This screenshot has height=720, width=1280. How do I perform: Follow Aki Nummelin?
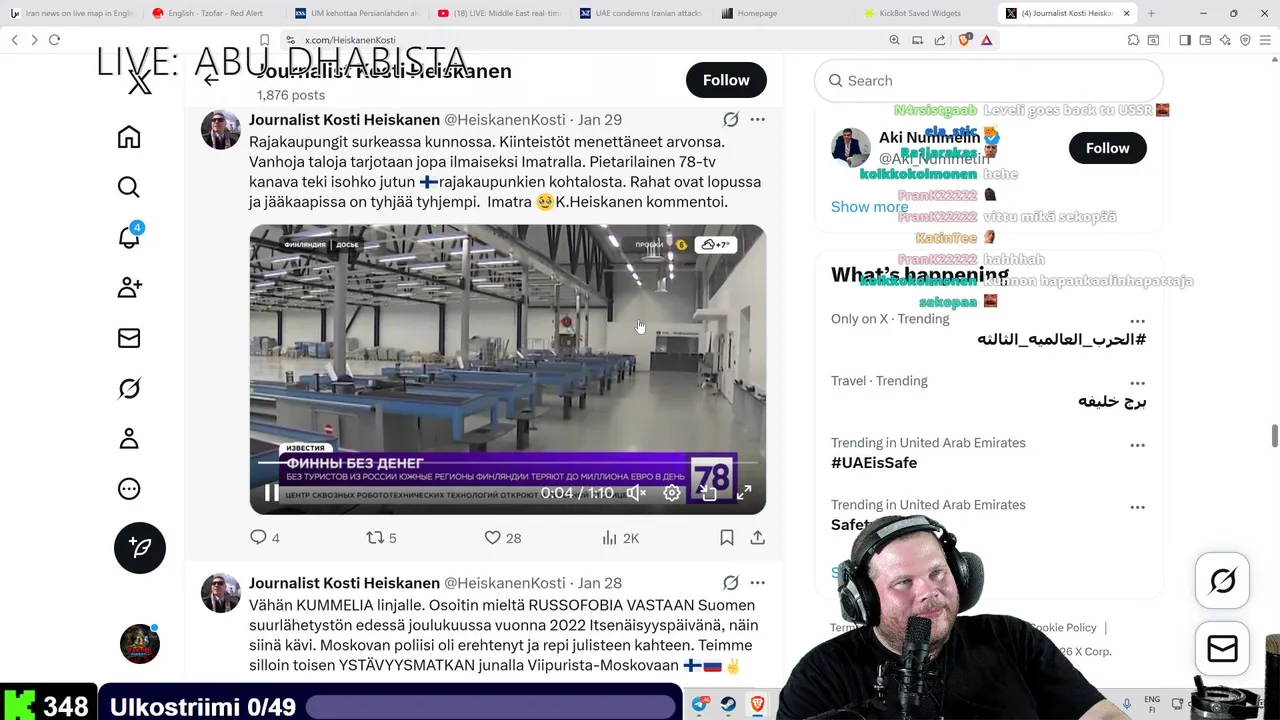click(1107, 148)
